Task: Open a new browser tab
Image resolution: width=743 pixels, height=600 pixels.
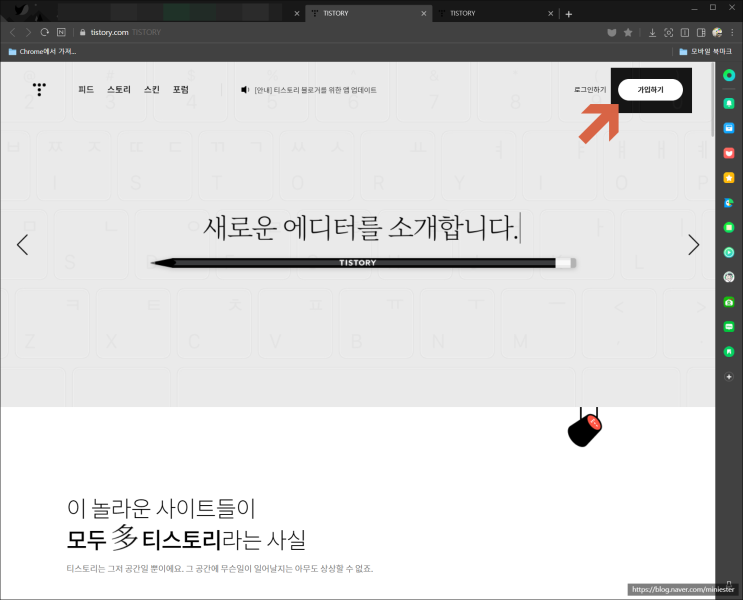Action: (569, 14)
